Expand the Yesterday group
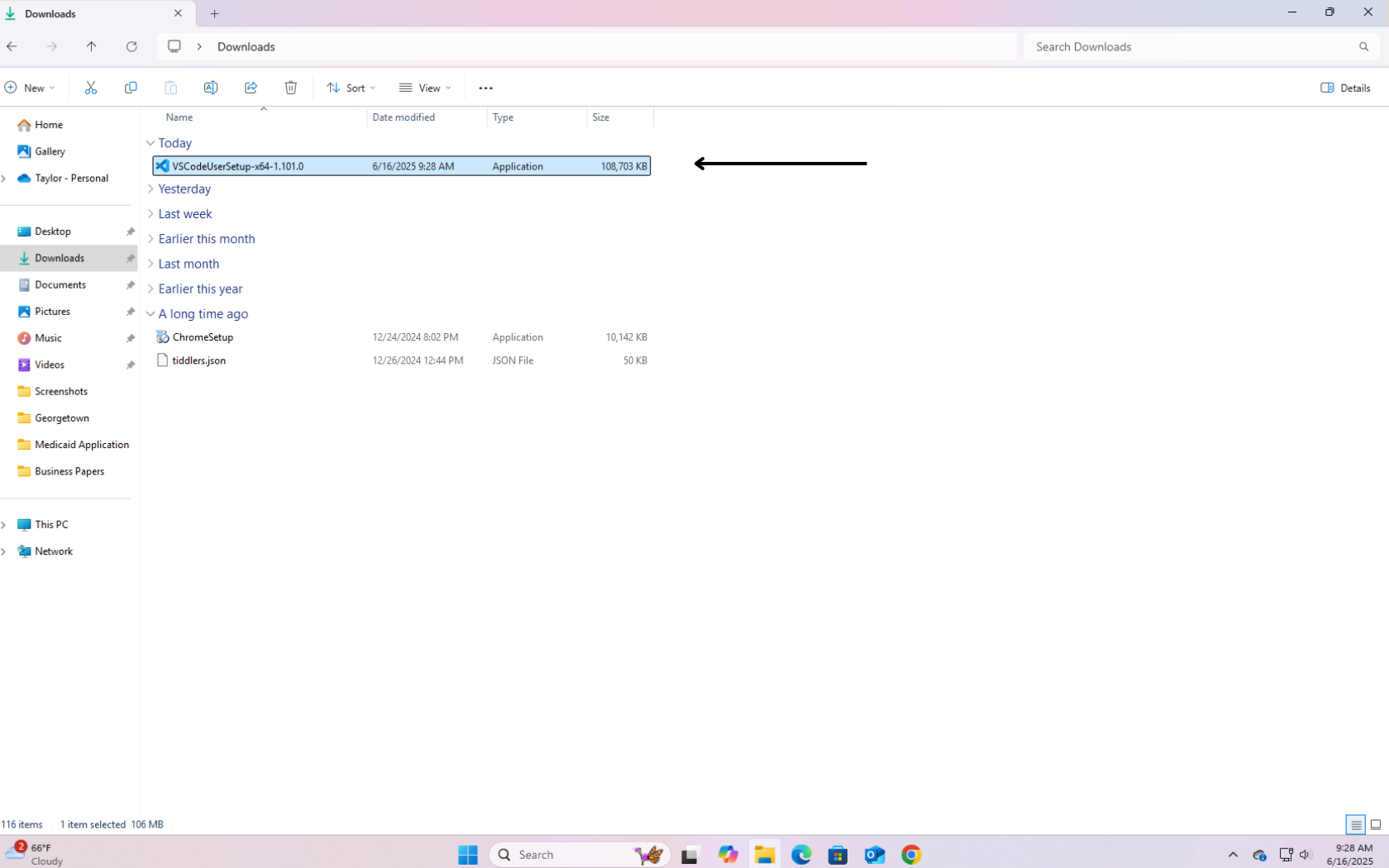Viewport: 1389px width, 868px height. pos(150,189)
